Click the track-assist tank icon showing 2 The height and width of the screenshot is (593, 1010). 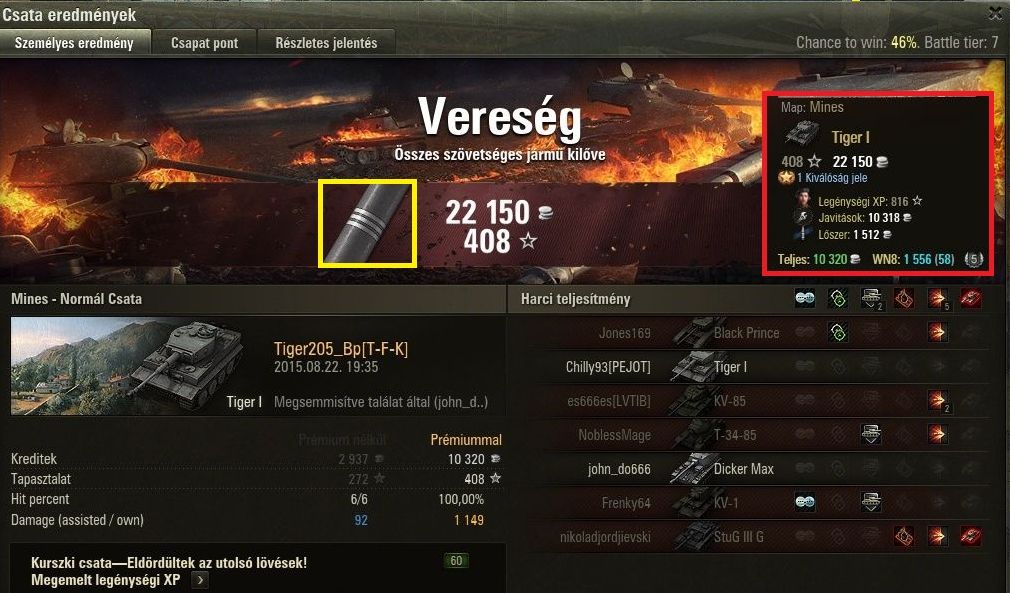(872, 298)
